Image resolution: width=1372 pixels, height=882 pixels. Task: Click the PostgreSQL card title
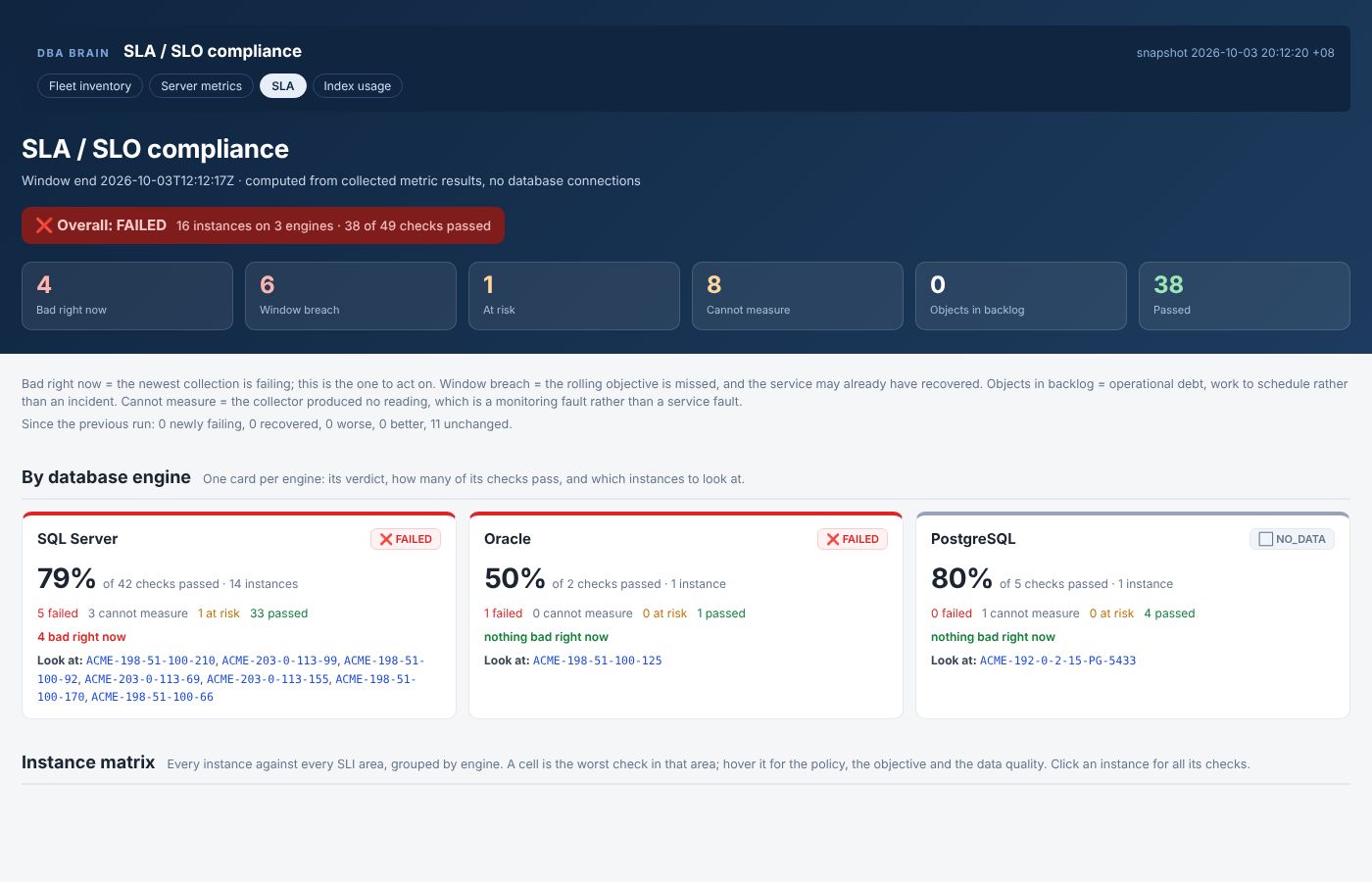[x=973, y=539]
